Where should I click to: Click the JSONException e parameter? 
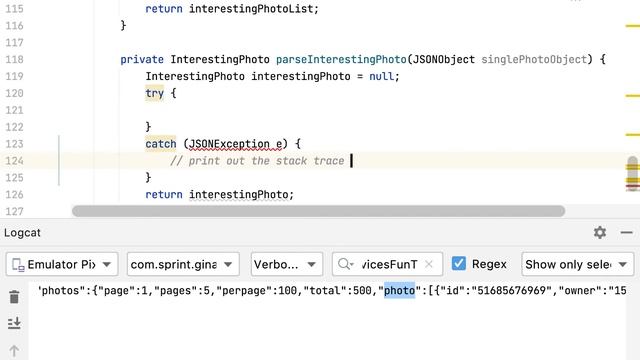coord(236,144)
